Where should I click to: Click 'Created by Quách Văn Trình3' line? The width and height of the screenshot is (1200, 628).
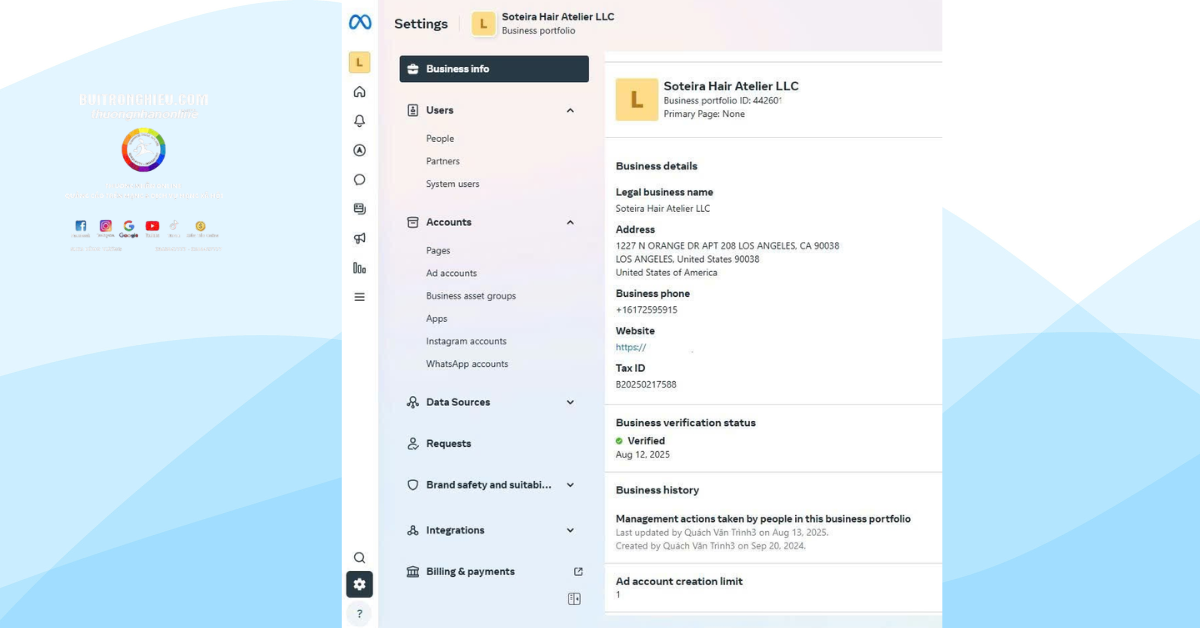click(x=711, y=546)
